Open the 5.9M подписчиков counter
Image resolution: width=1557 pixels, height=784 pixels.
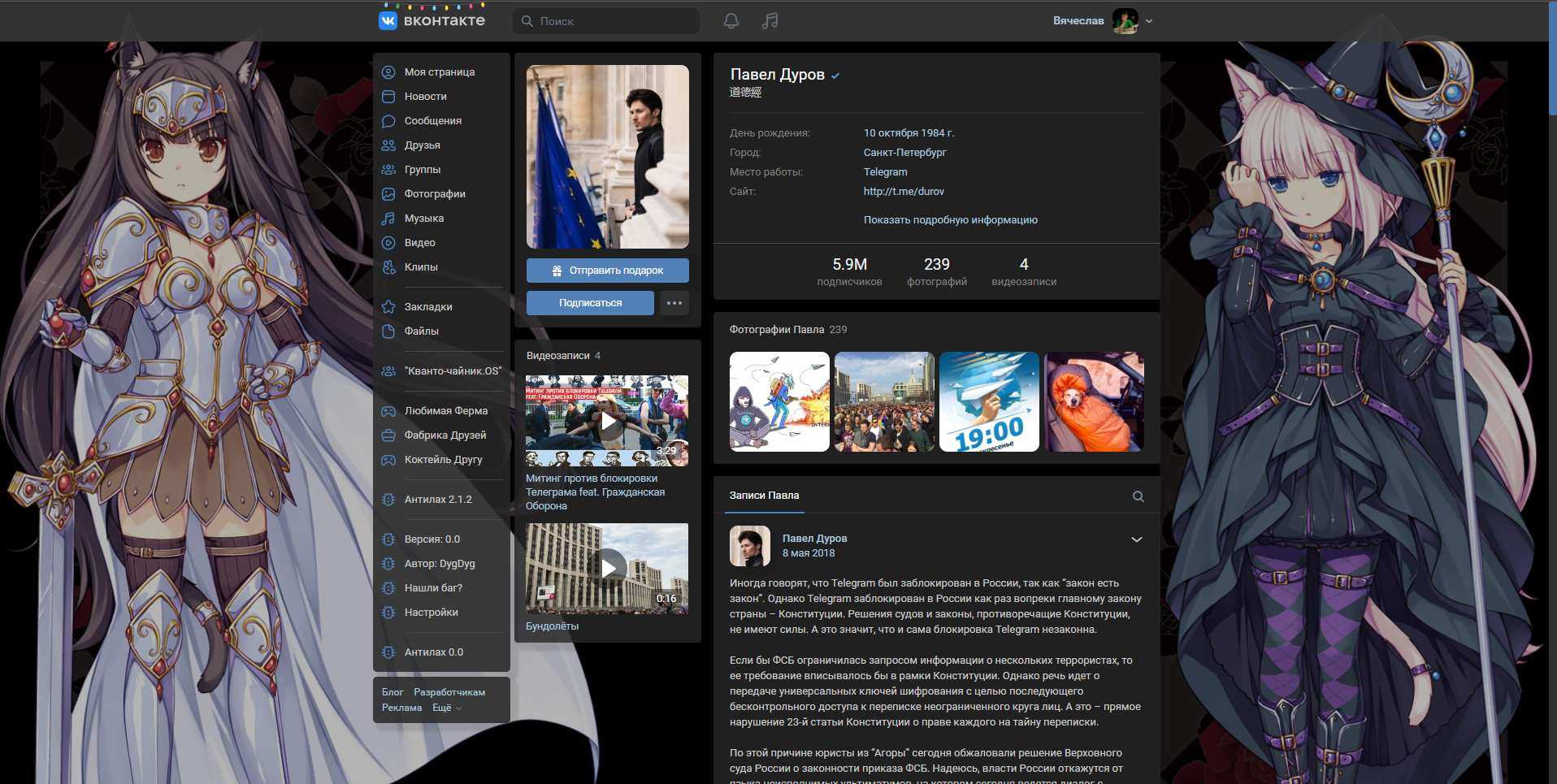click(x=849, y=271)
